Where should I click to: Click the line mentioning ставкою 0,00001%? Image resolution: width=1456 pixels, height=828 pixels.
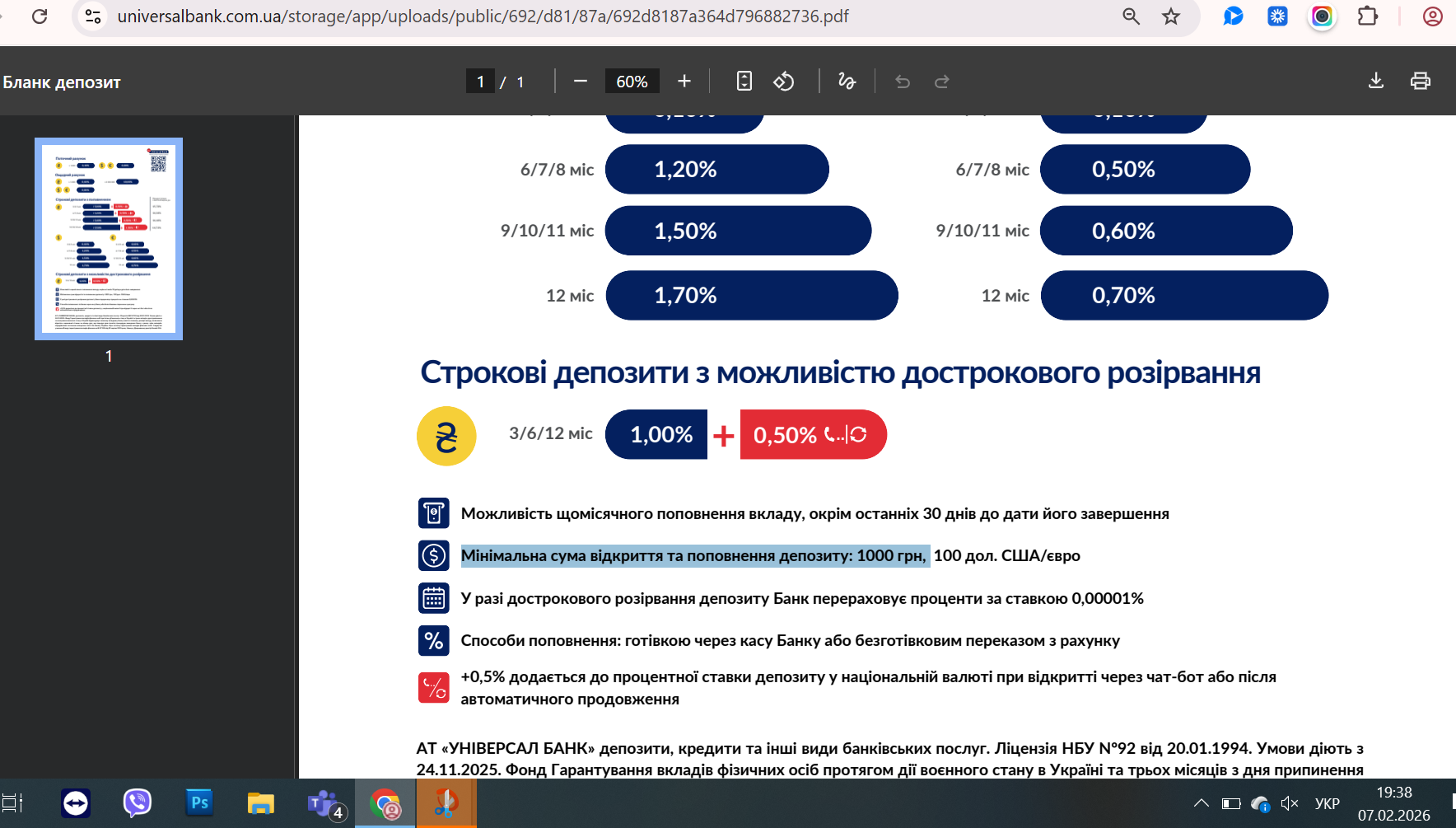pyautogui.click(x=802, y=599)
